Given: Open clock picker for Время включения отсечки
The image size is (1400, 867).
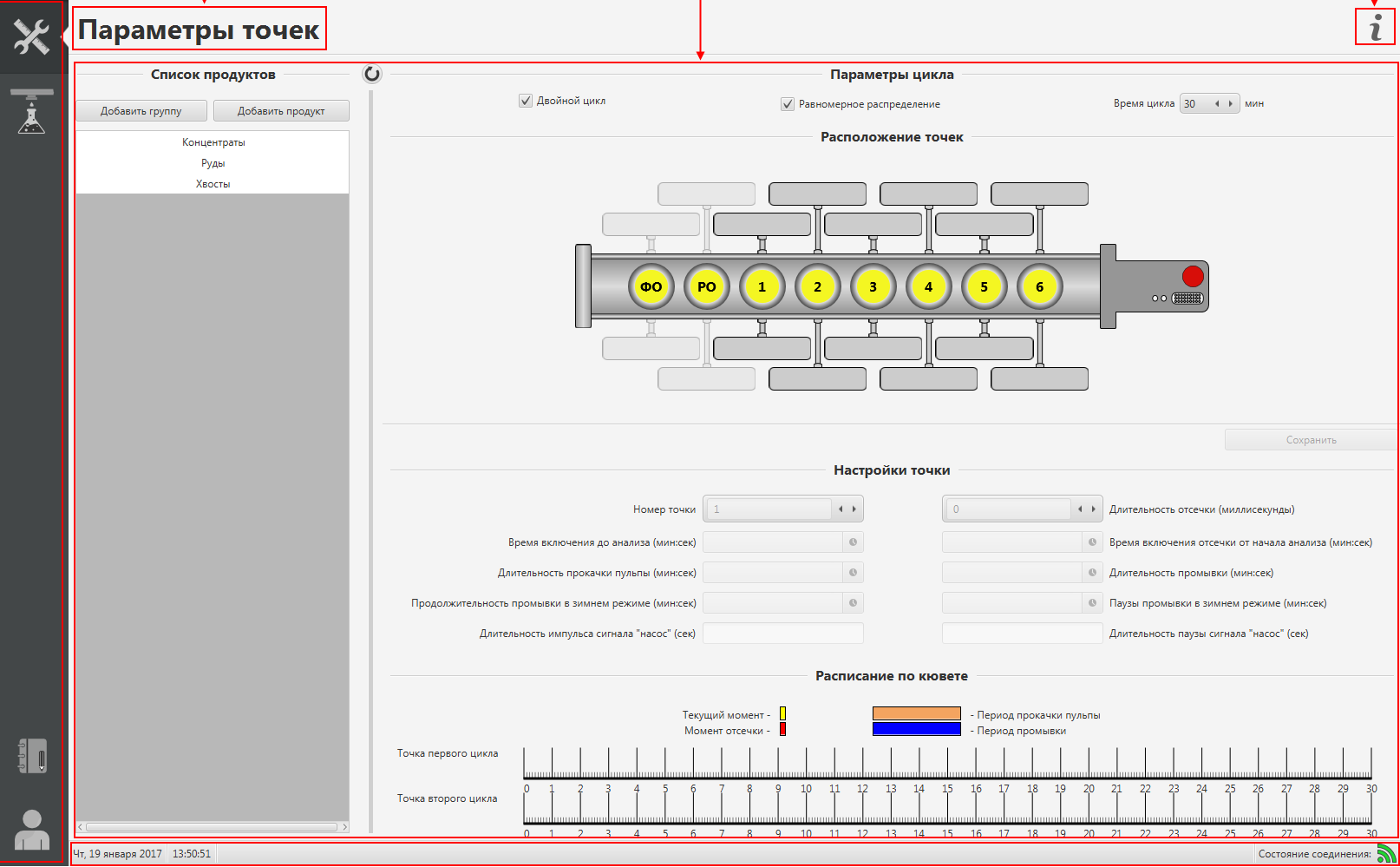Looking at the screenshot, I should pos(1093,542).
